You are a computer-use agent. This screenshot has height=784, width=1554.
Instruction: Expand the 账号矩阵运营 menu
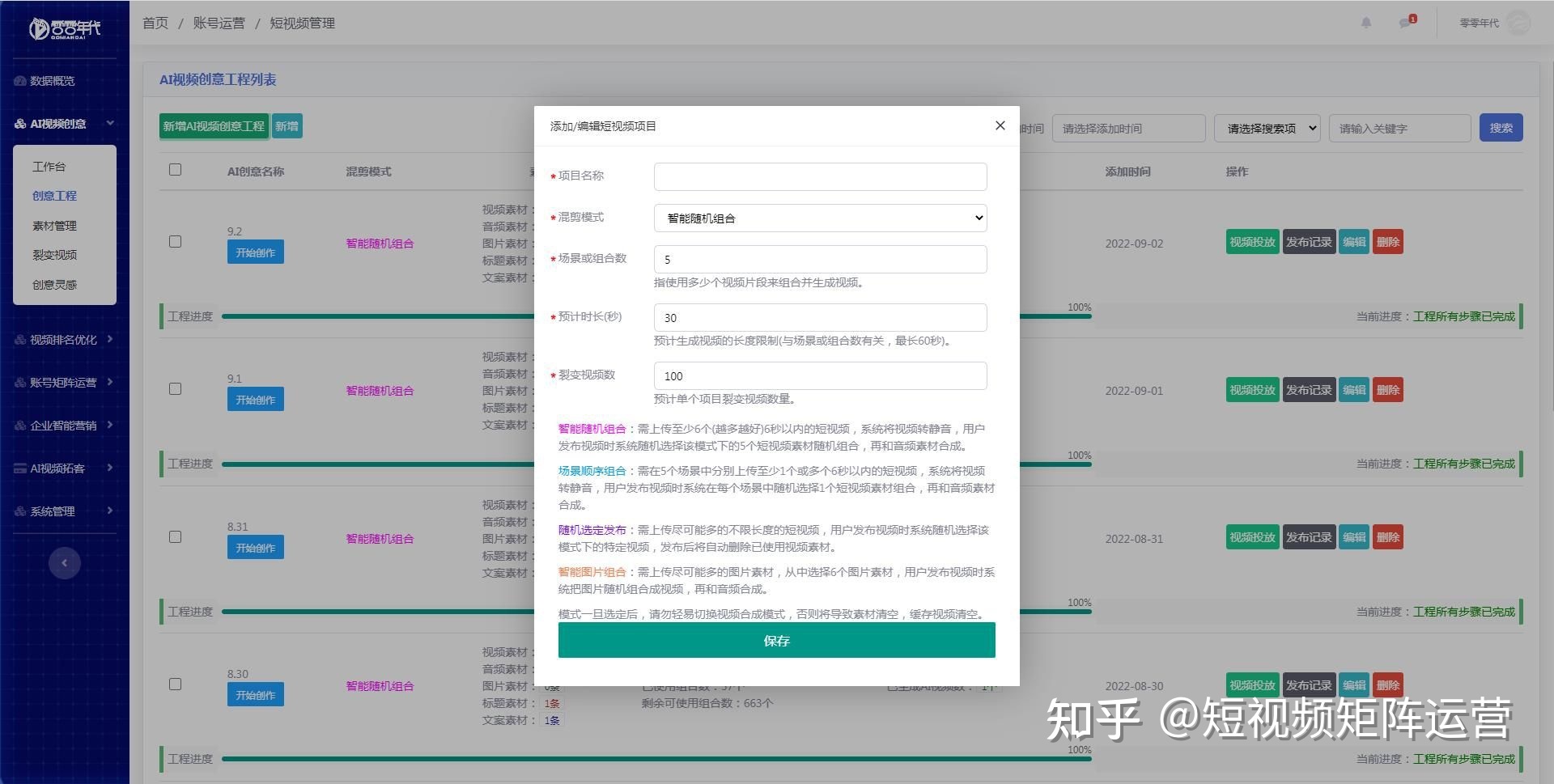coord(110,383)
